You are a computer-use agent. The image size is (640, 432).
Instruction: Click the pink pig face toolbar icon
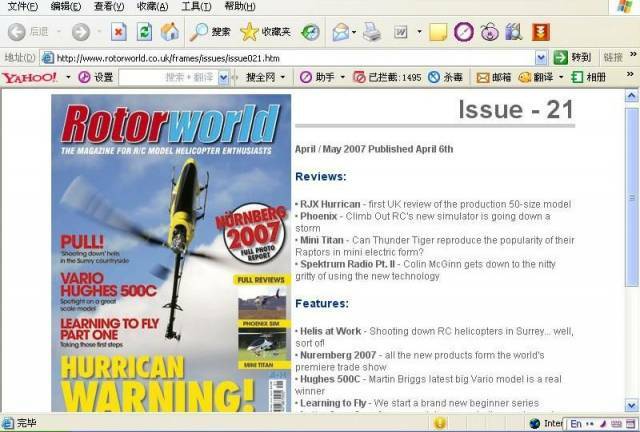[x=489, y=32]
